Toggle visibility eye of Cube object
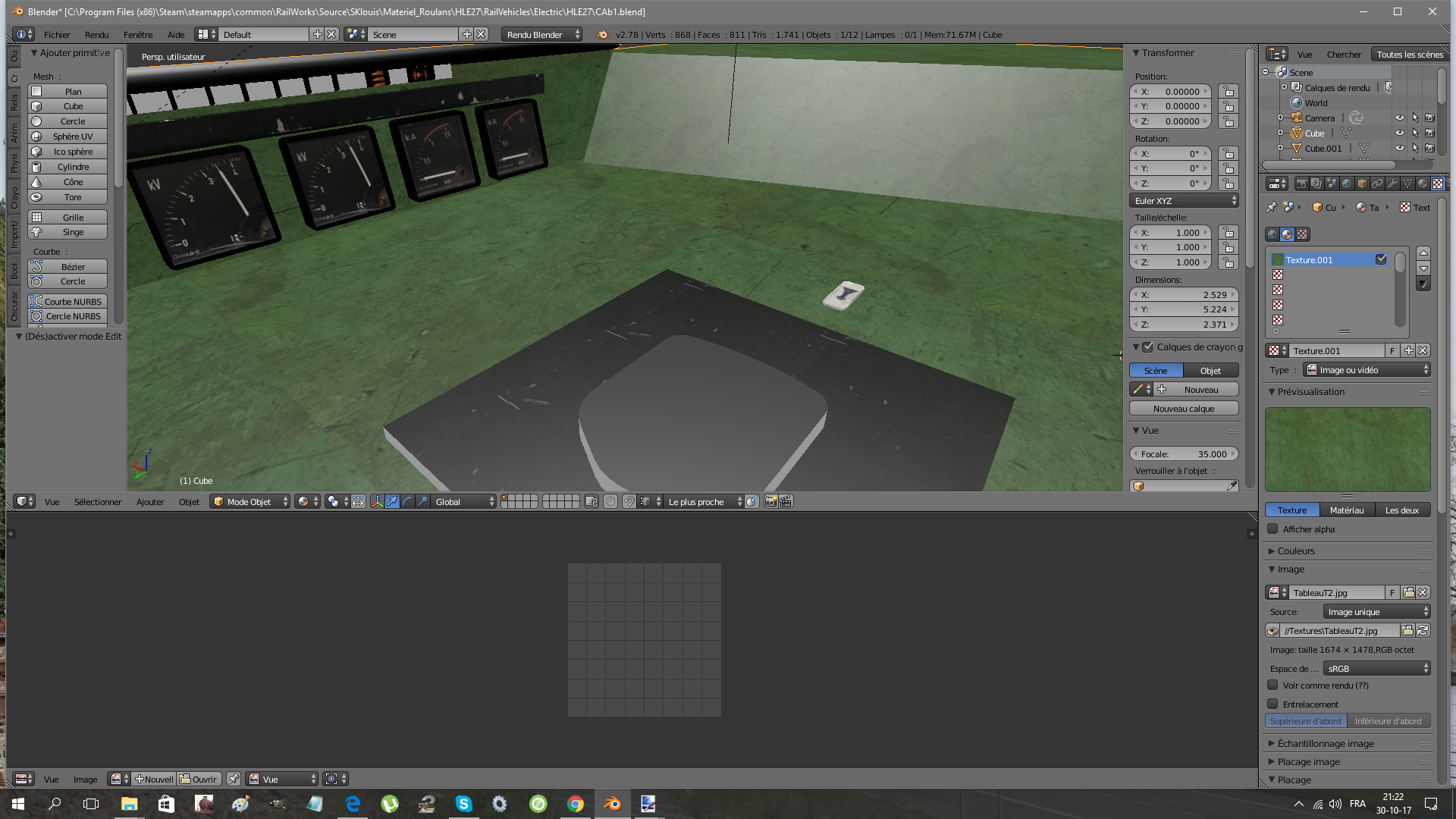 click(1400, 133)
